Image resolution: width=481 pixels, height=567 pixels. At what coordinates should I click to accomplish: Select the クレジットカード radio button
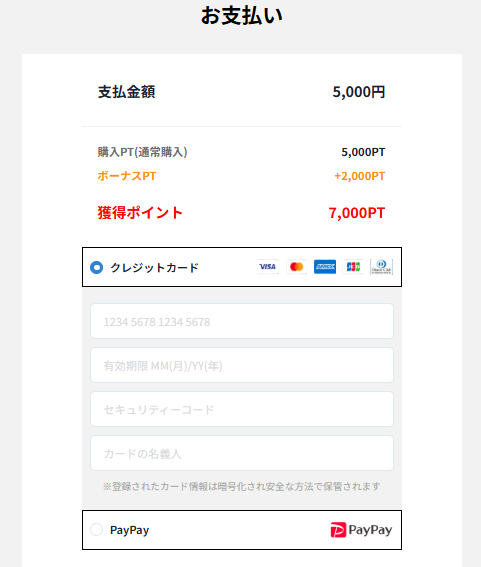coord(97,268)
